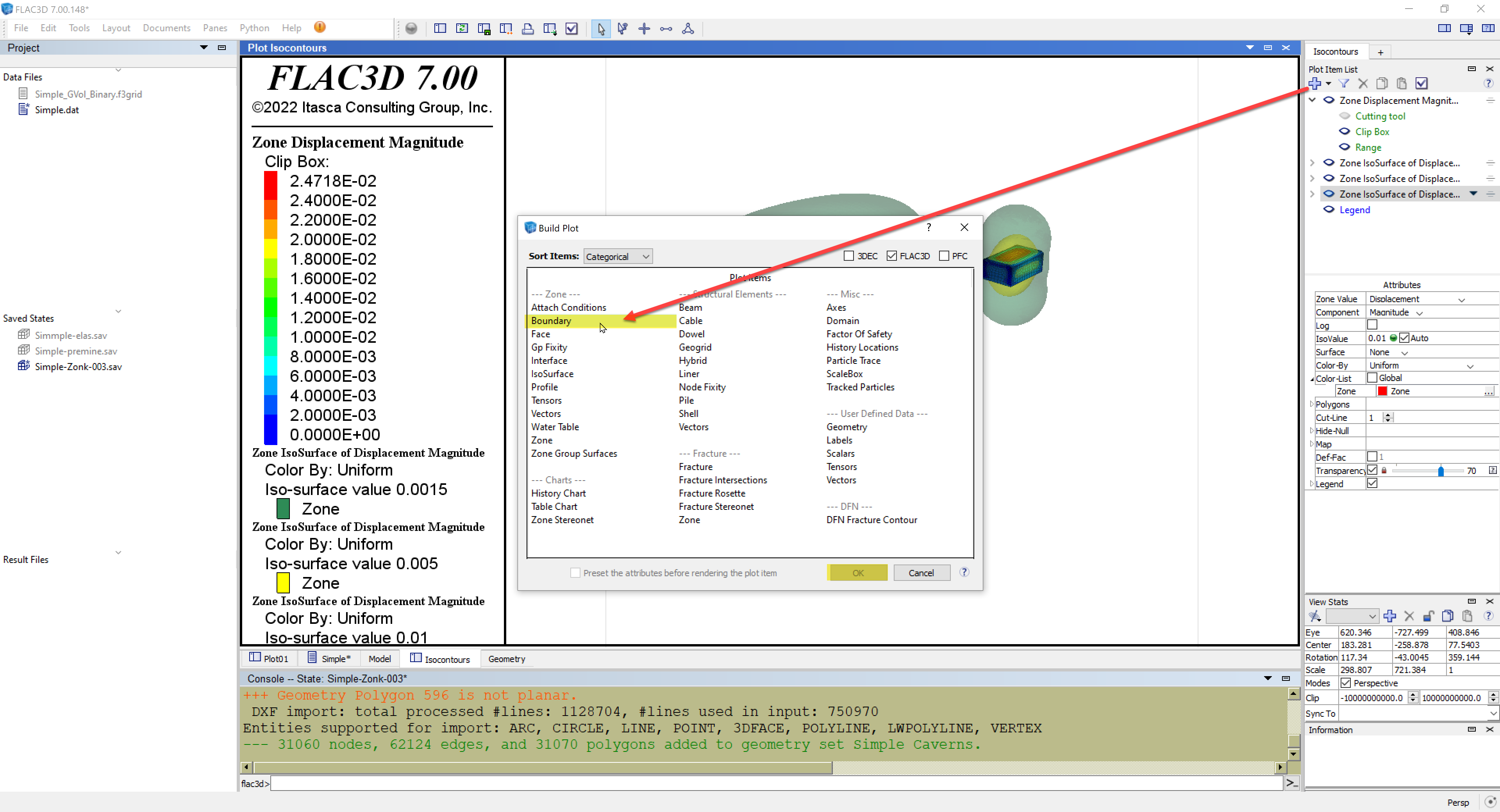Switch to the Geometry tab
Viewport: 1500px width, 812px height.
click(x=507, y=659)
